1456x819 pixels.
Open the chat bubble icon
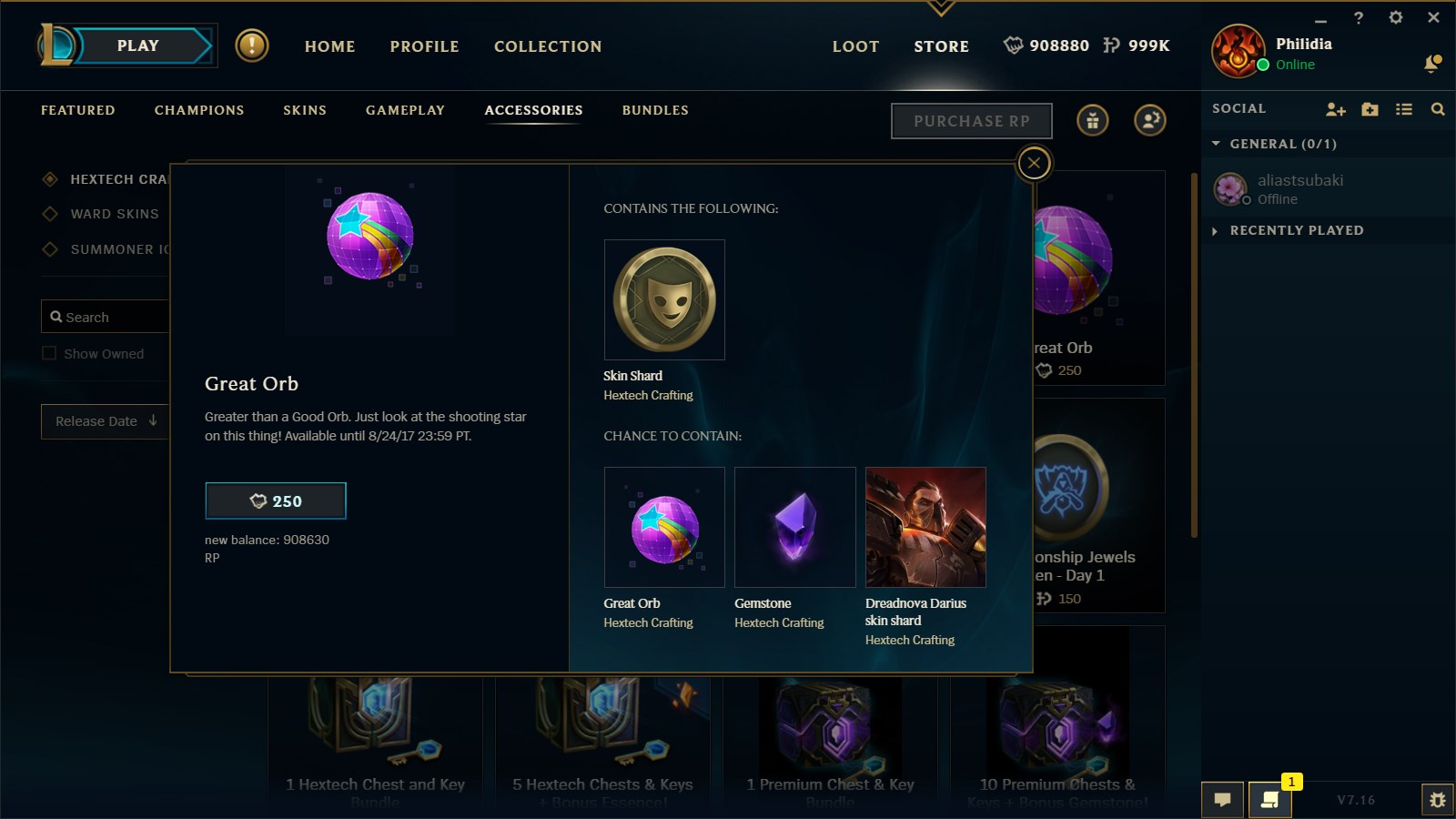coord(1223,800)
